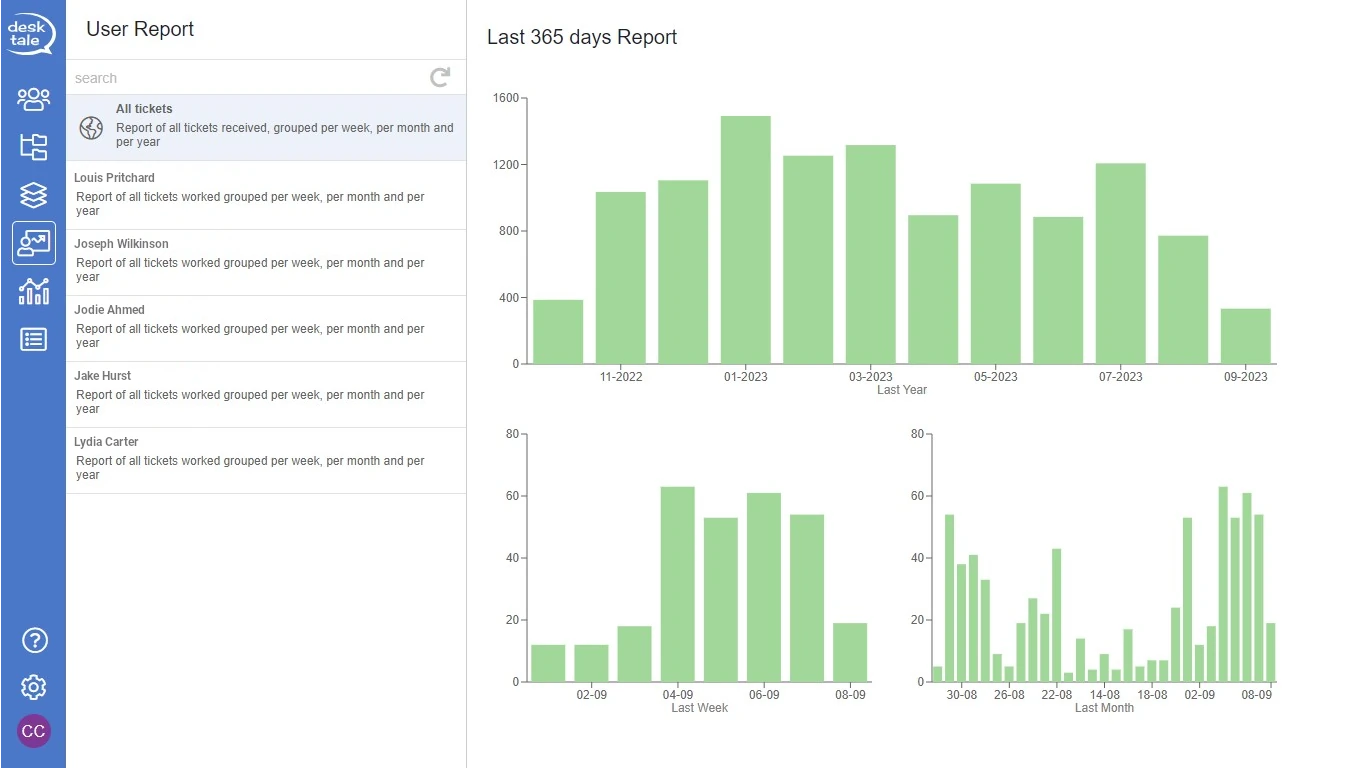Viewport: 1366px width, 768px height.
Task: Click the 01-2023 bar in yearly chart
Action: (x=746, y=240)
